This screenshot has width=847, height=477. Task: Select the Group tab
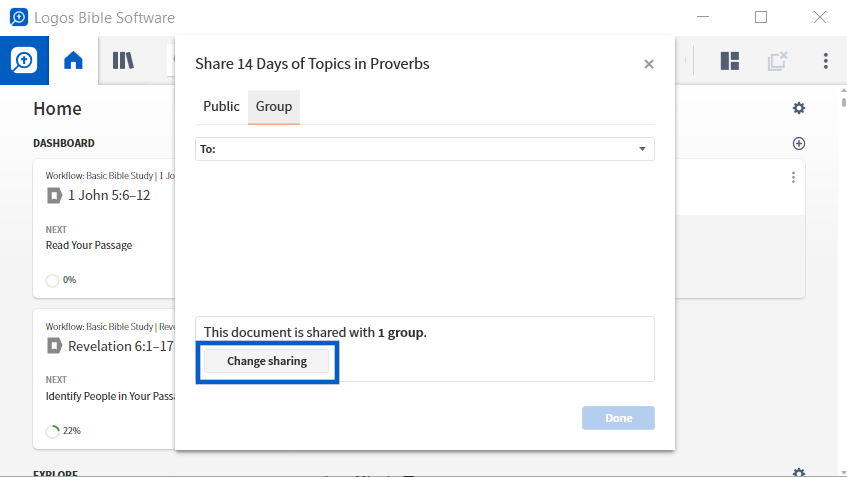[274, 106]
